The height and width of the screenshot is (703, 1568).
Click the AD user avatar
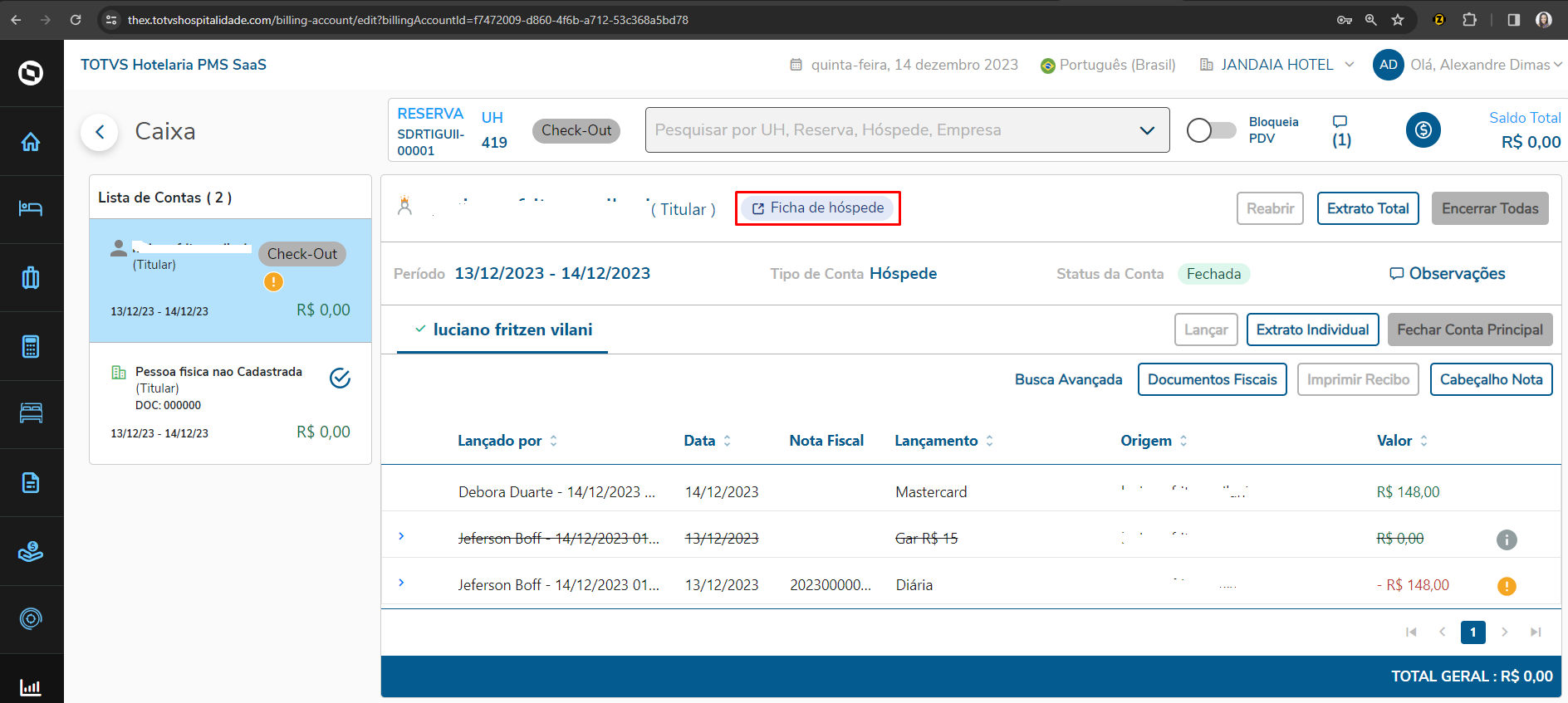[1389, 65]
